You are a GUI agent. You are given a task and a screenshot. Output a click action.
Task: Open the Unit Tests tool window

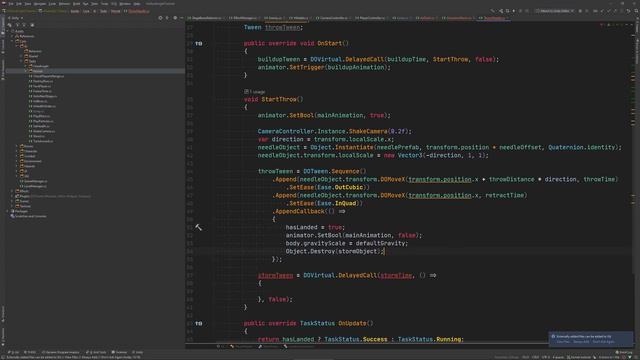[x=96, y=352]
